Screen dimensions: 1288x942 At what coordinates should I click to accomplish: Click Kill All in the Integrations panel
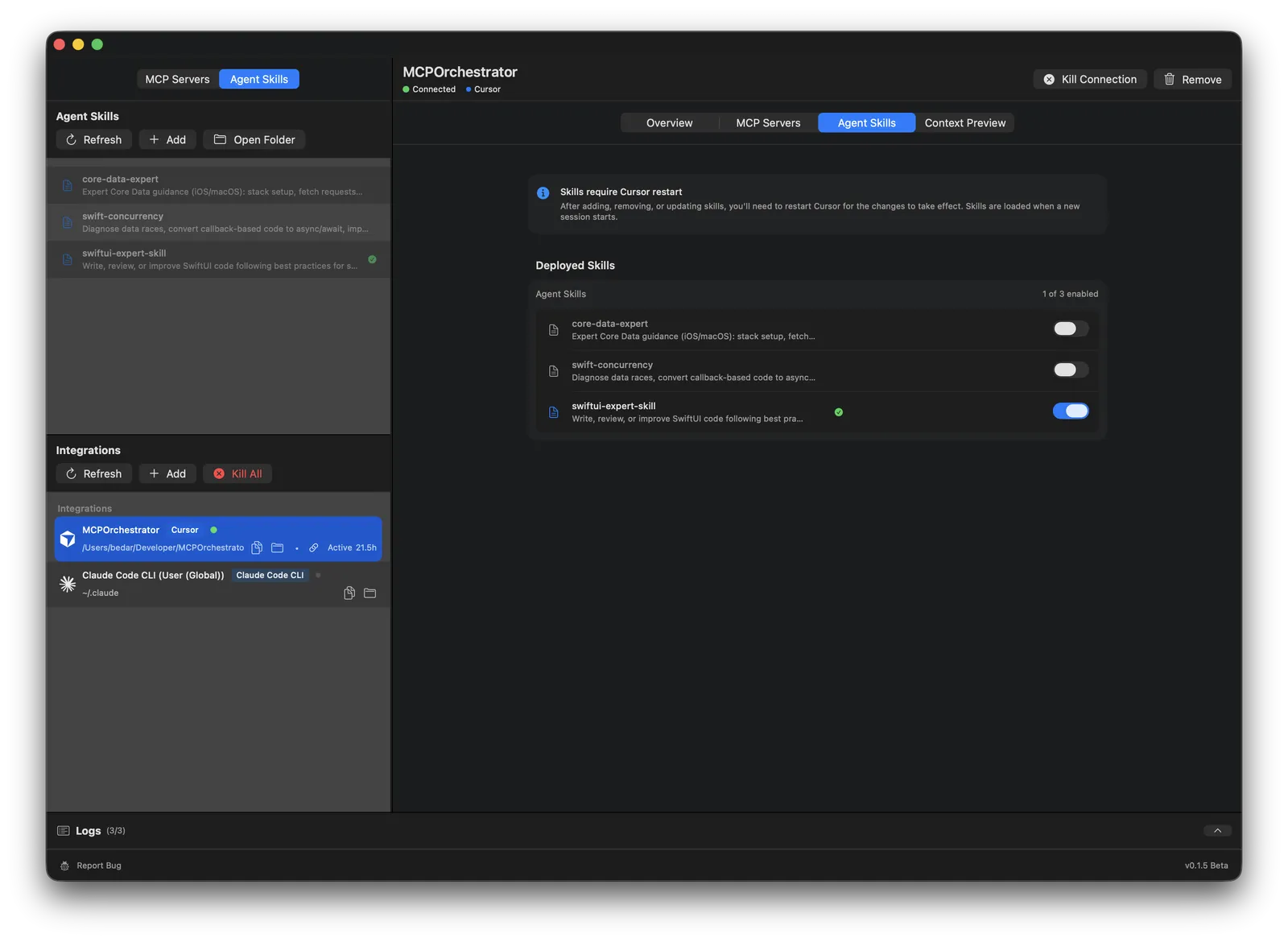click(x=237, y=473)
